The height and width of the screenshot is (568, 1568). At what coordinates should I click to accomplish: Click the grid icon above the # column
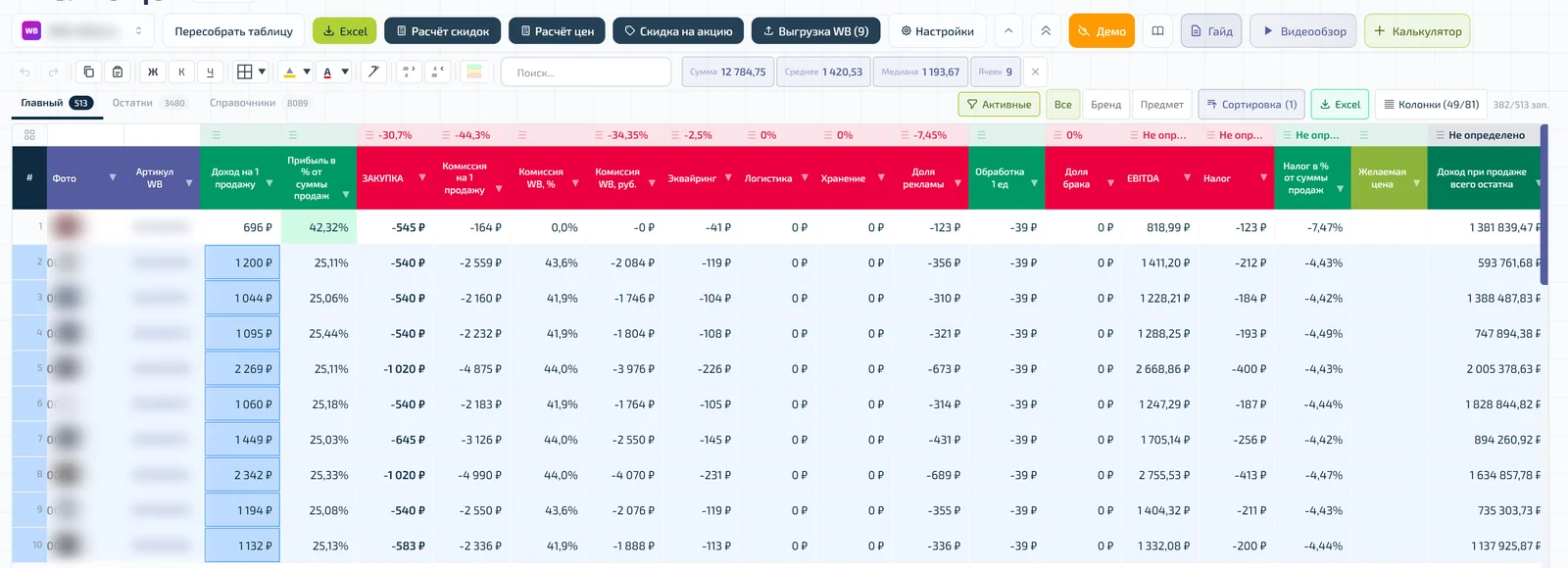29,135
